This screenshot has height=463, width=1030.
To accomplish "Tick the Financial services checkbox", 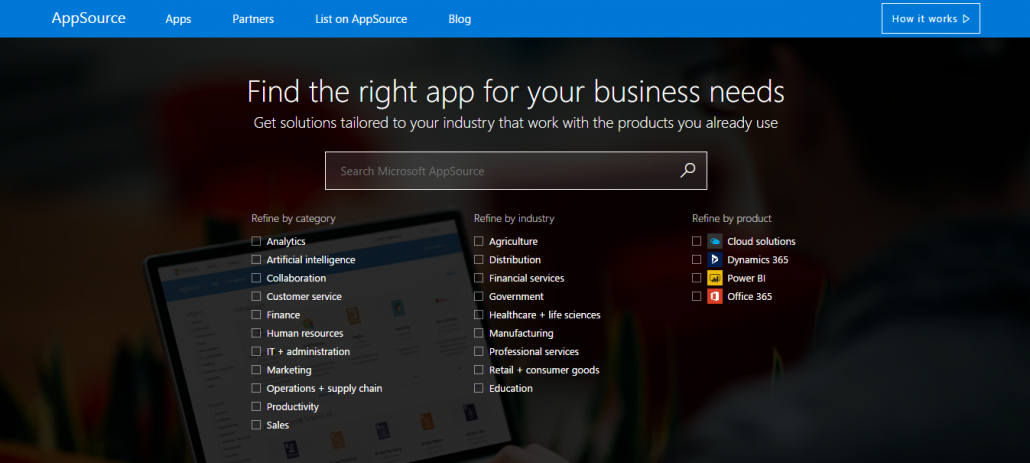I will click(479, 278).
